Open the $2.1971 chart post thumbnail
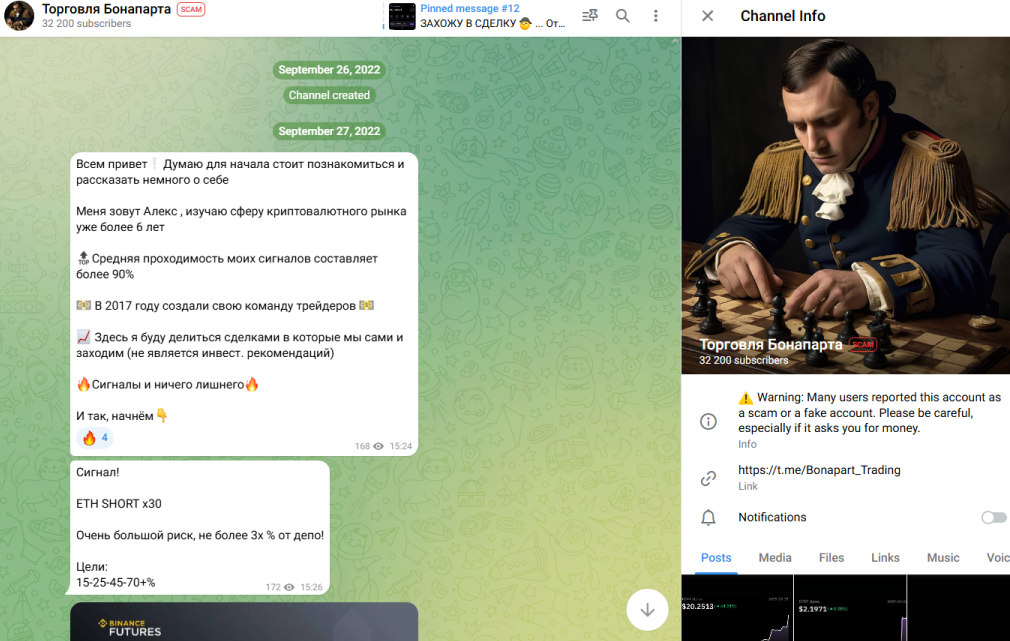The image size is (1010, 641). tap(850, 608)
